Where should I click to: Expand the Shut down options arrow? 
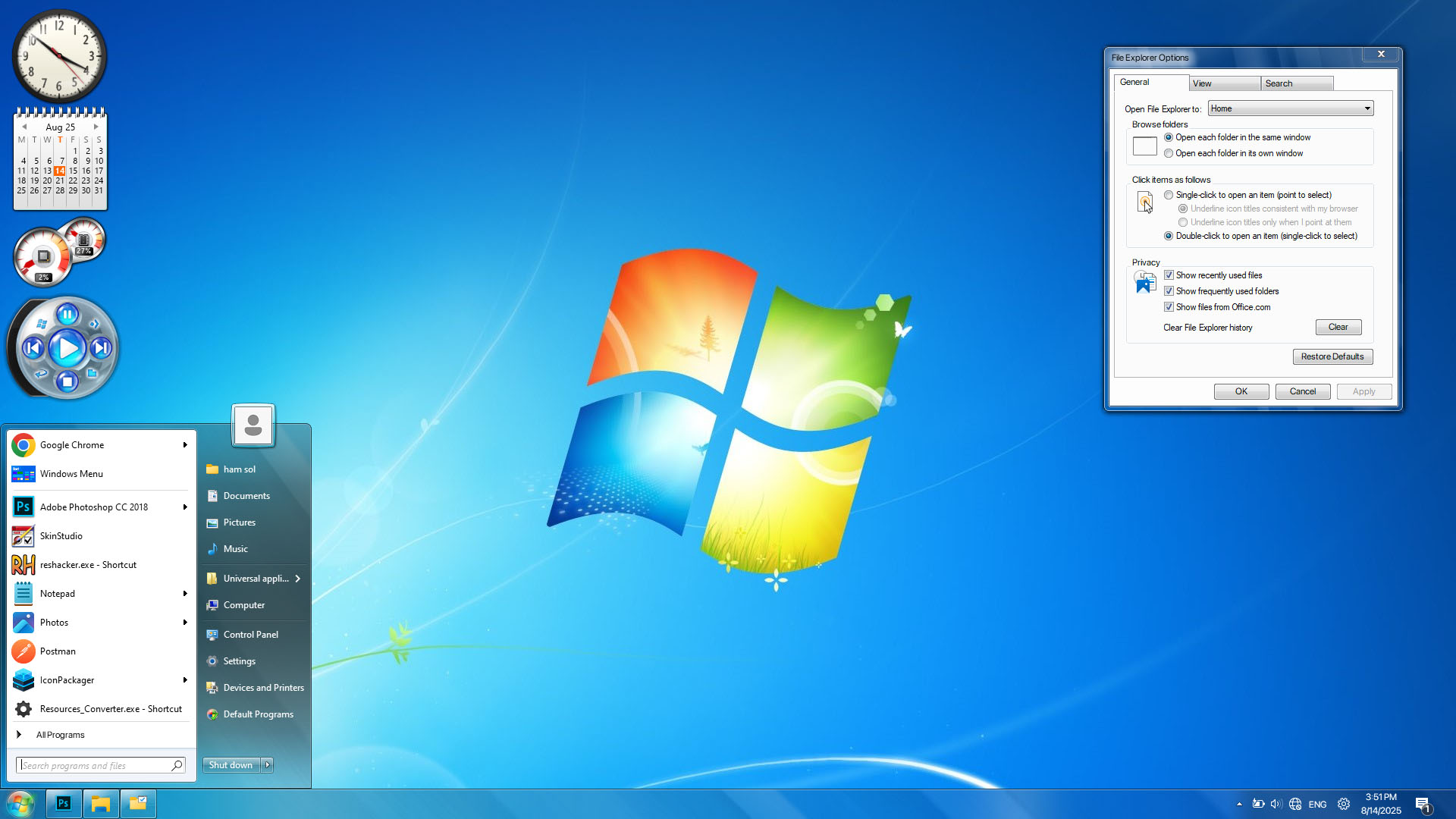click(x=267, y=764)
